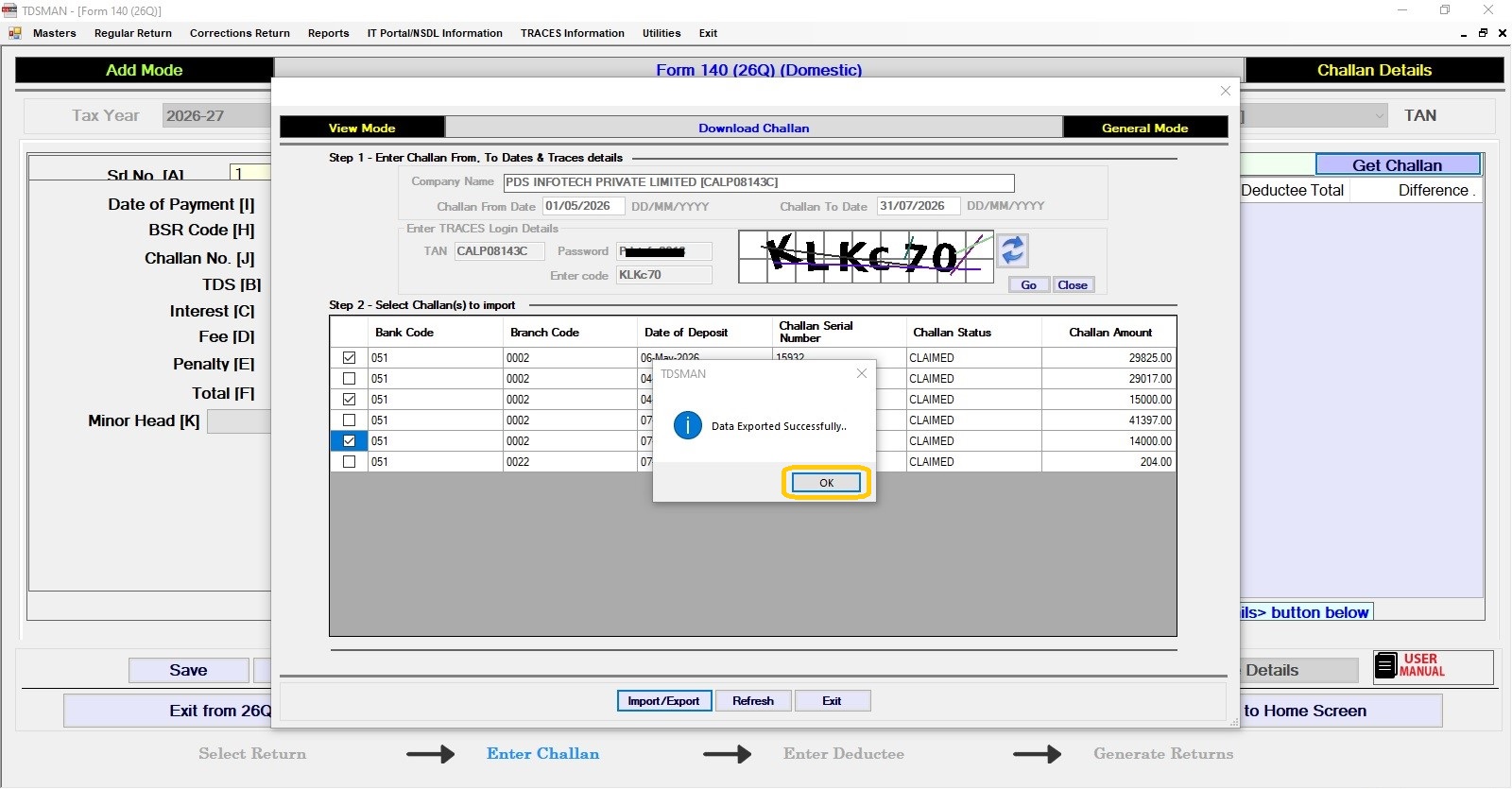
Task: Click the info icon in message box
Action: tap(688, 426)
